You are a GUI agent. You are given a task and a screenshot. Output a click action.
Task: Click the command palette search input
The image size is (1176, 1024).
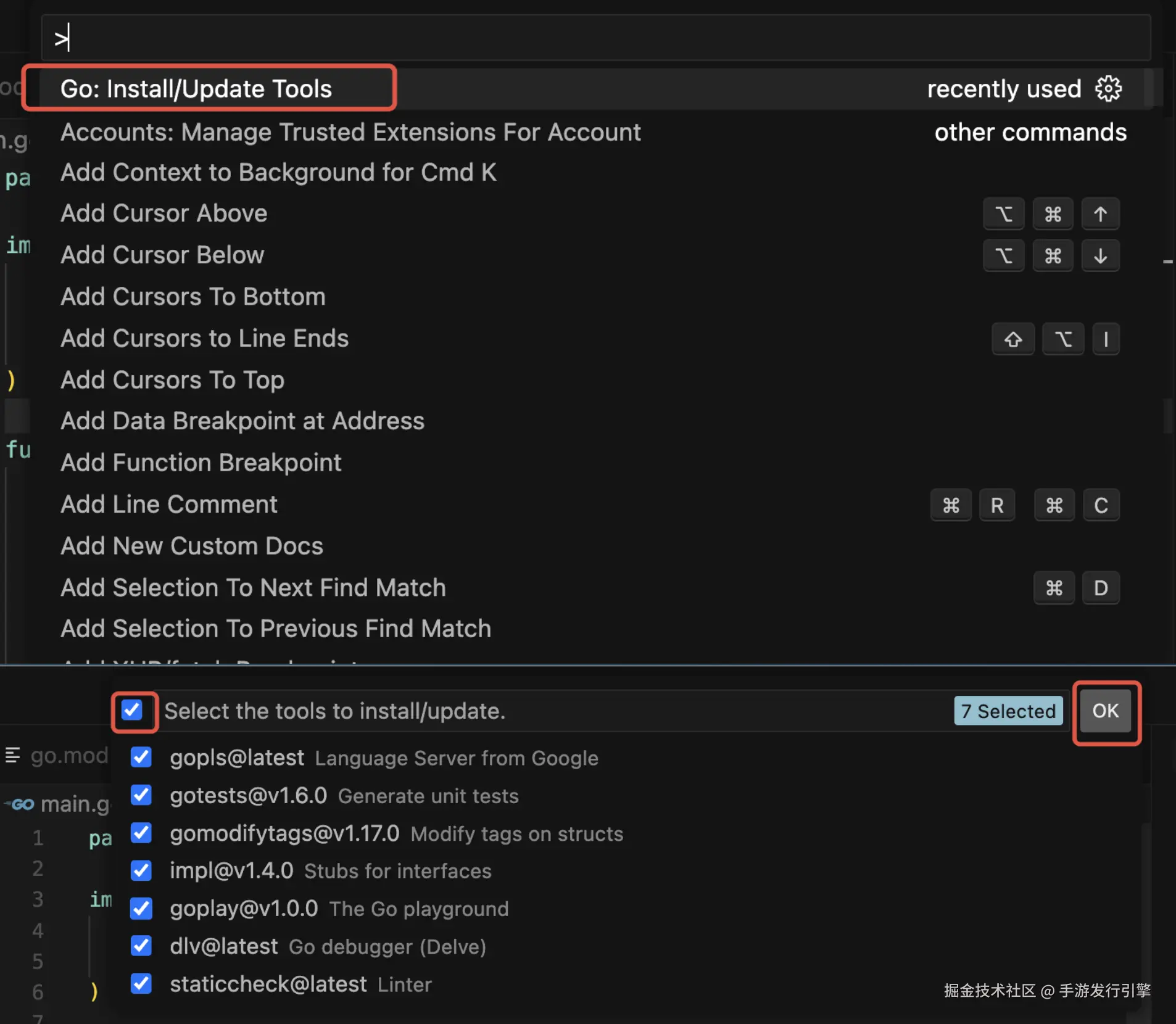pos(595,38)
